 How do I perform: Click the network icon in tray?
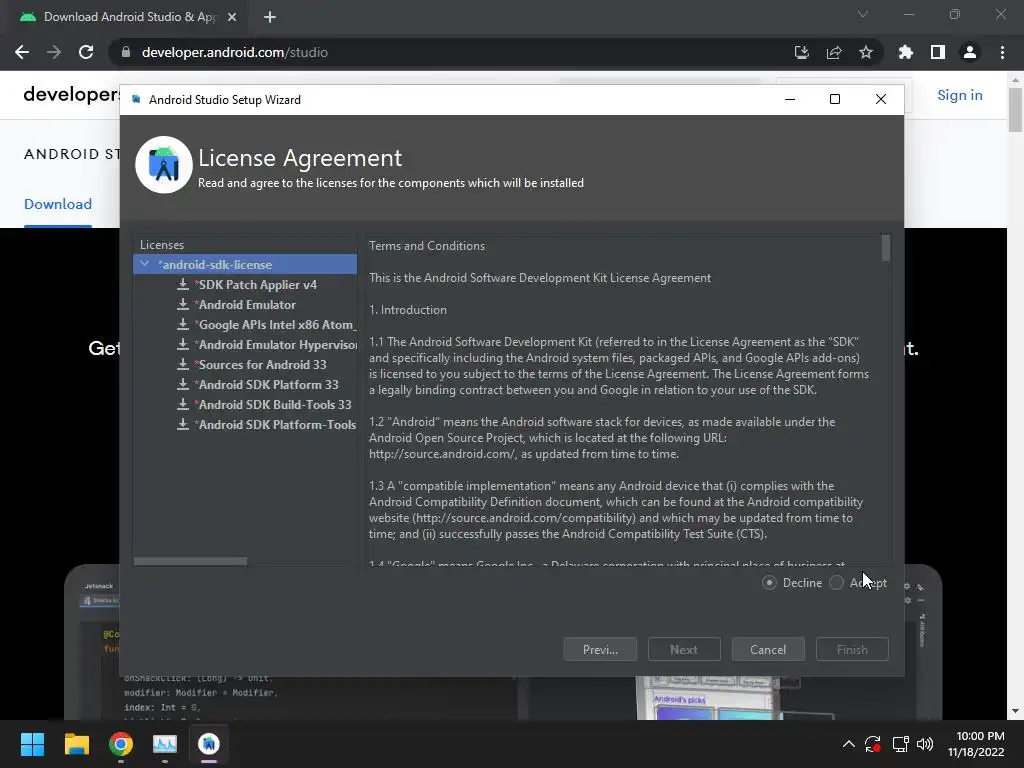[x=901, y=744]
